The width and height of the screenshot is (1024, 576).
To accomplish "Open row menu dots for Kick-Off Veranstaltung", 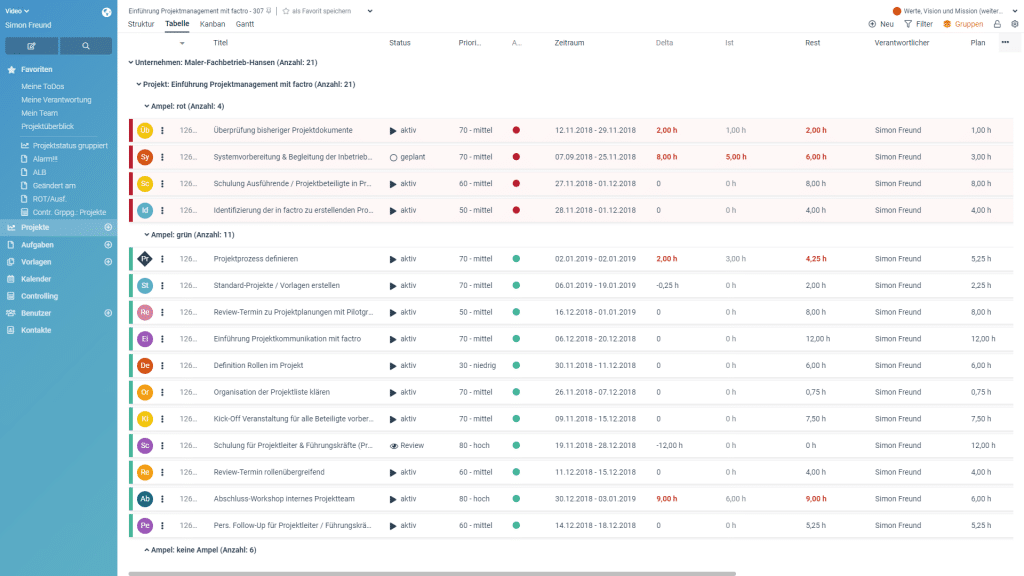I will click(x=163, y=419).
